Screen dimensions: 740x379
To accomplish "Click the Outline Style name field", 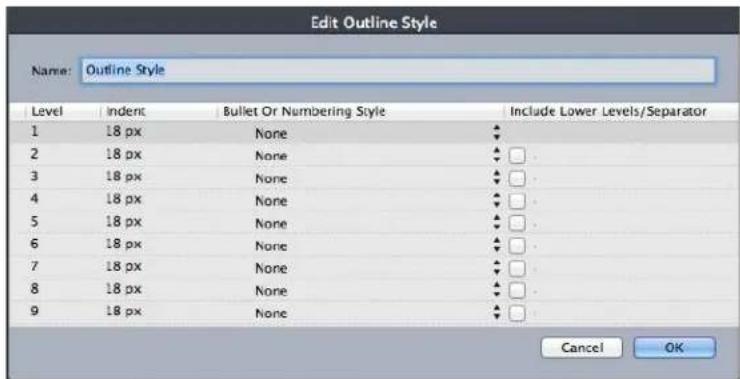I will (x=398, y=71).
